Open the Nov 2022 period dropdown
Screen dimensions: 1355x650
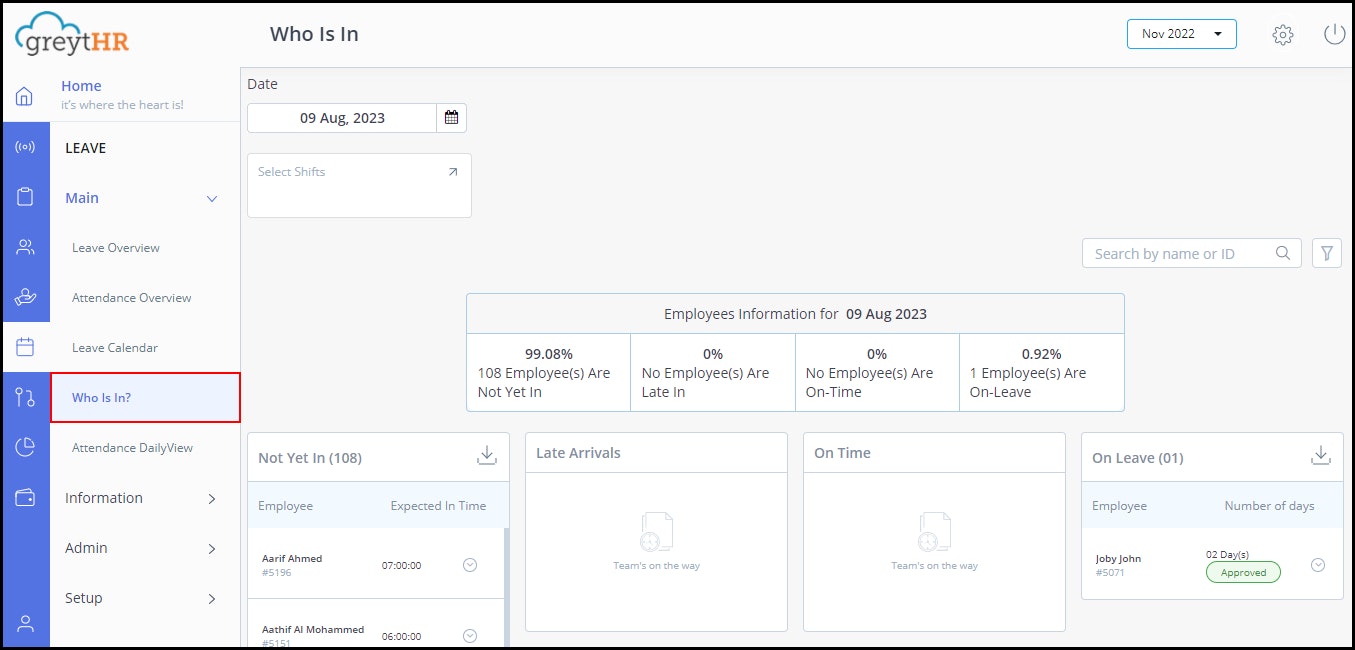1182,34
